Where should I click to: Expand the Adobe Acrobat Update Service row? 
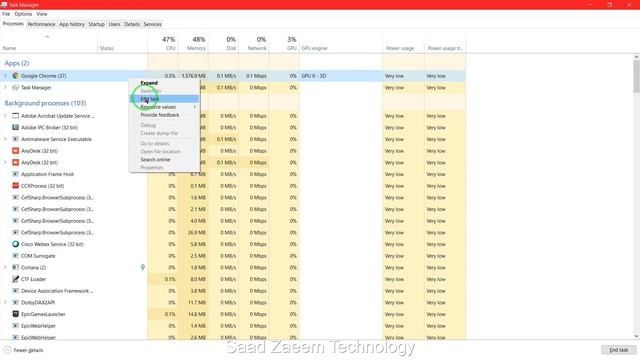coord(5,116)
